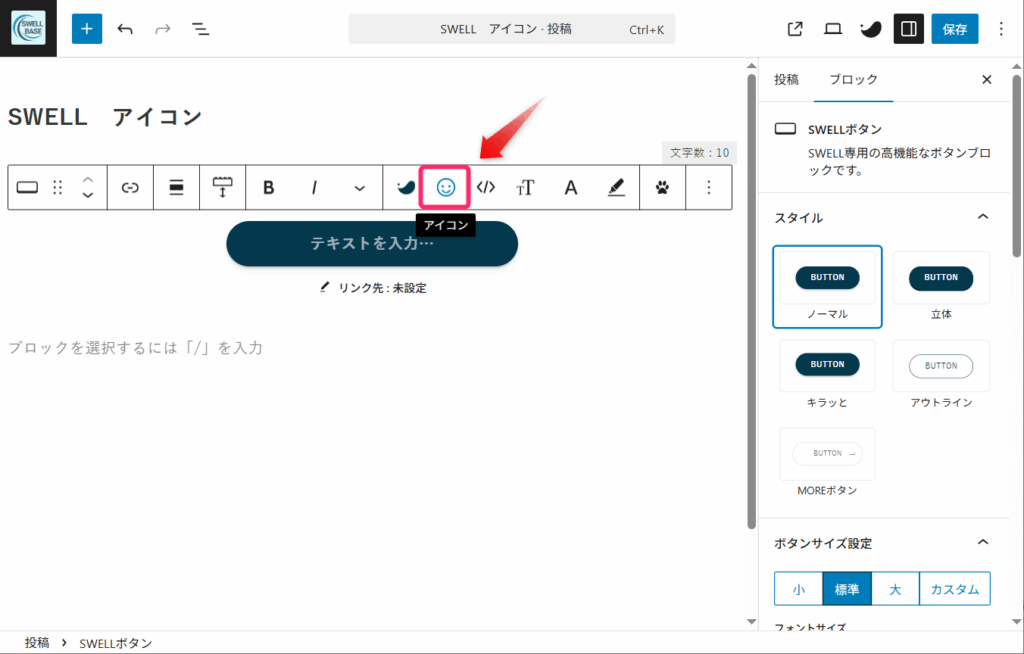Open the font size tool

pyautogui.click(x=526, y=188)
